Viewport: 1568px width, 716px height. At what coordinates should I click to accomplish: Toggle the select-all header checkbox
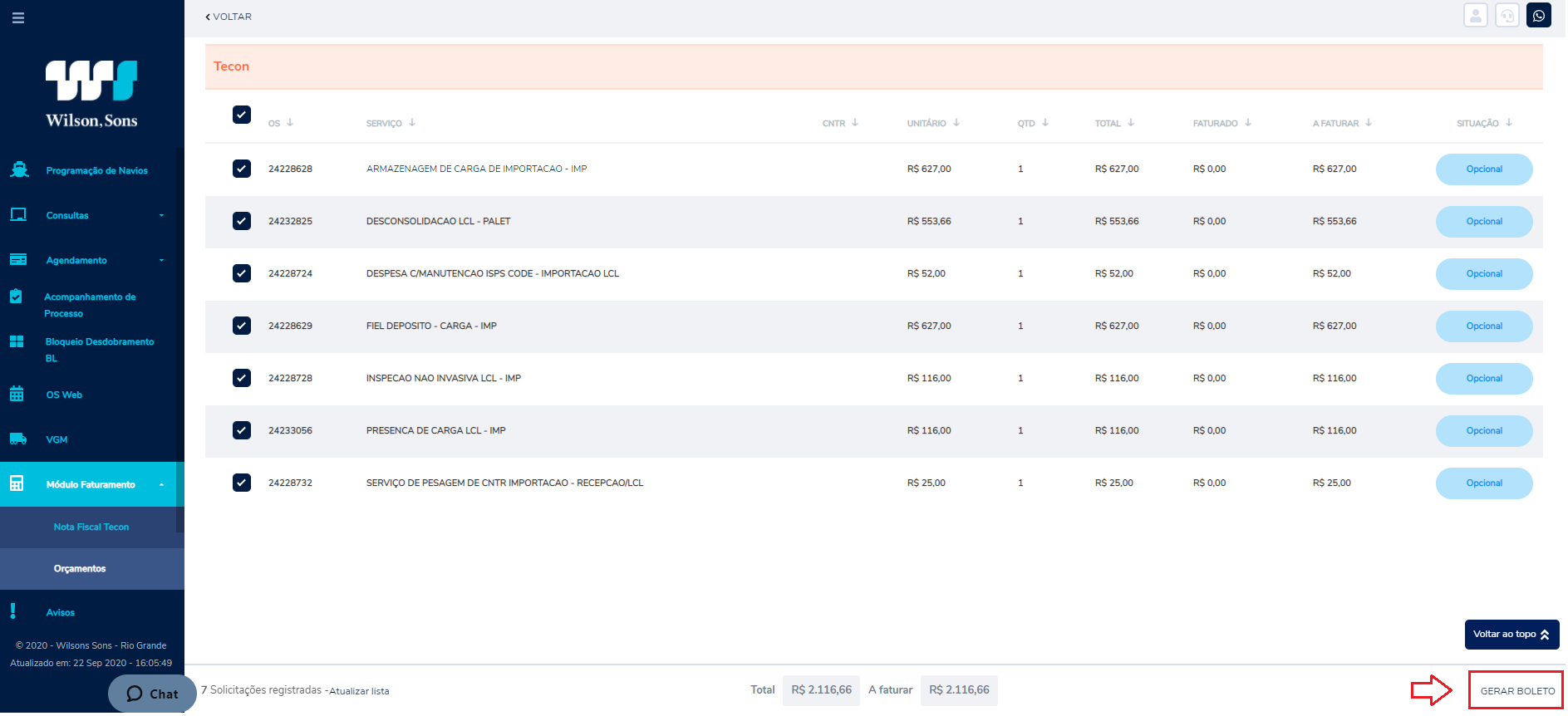click(242, 115)
